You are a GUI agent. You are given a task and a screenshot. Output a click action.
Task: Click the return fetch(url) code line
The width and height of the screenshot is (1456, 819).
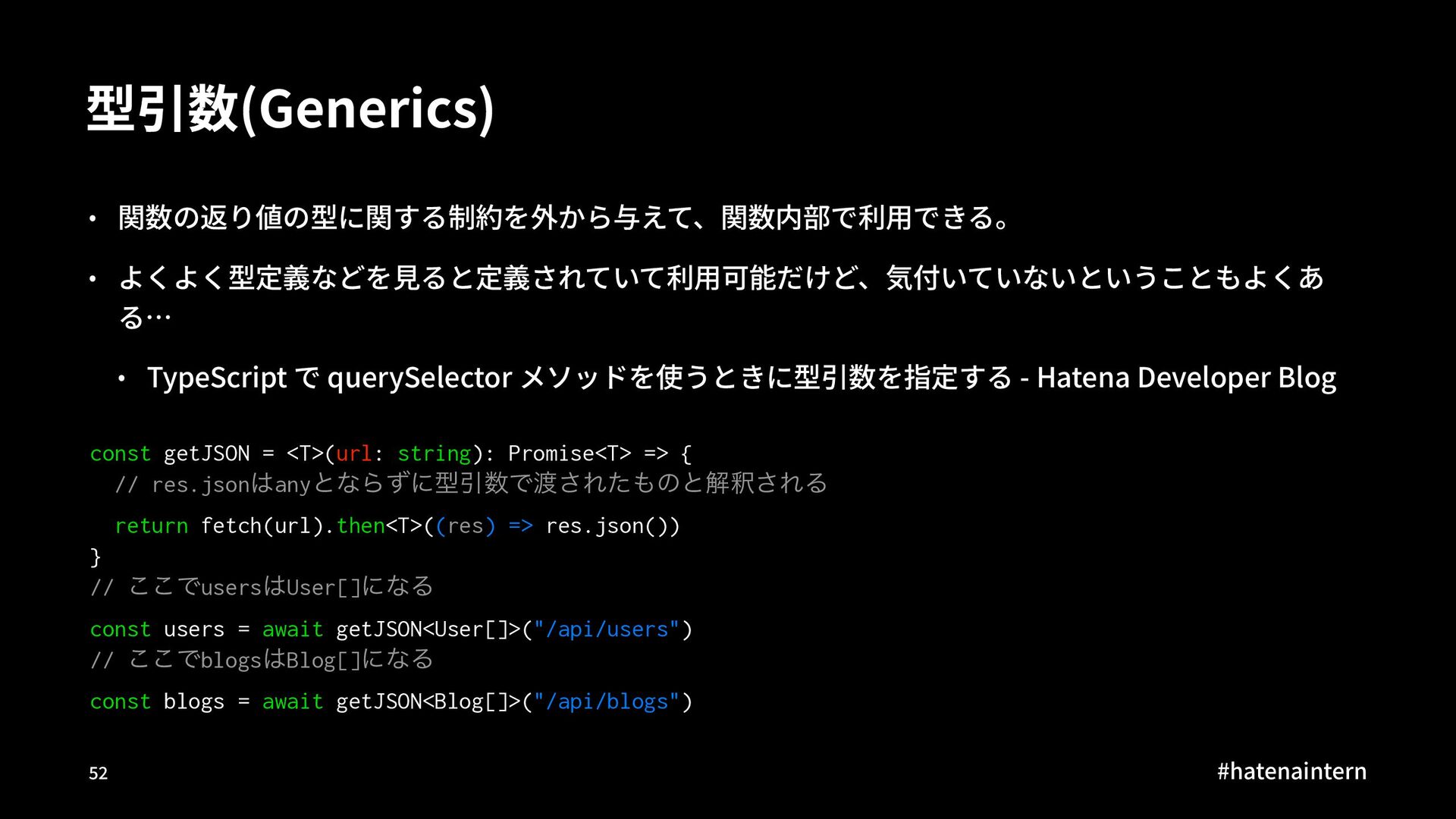coord(397,526)
